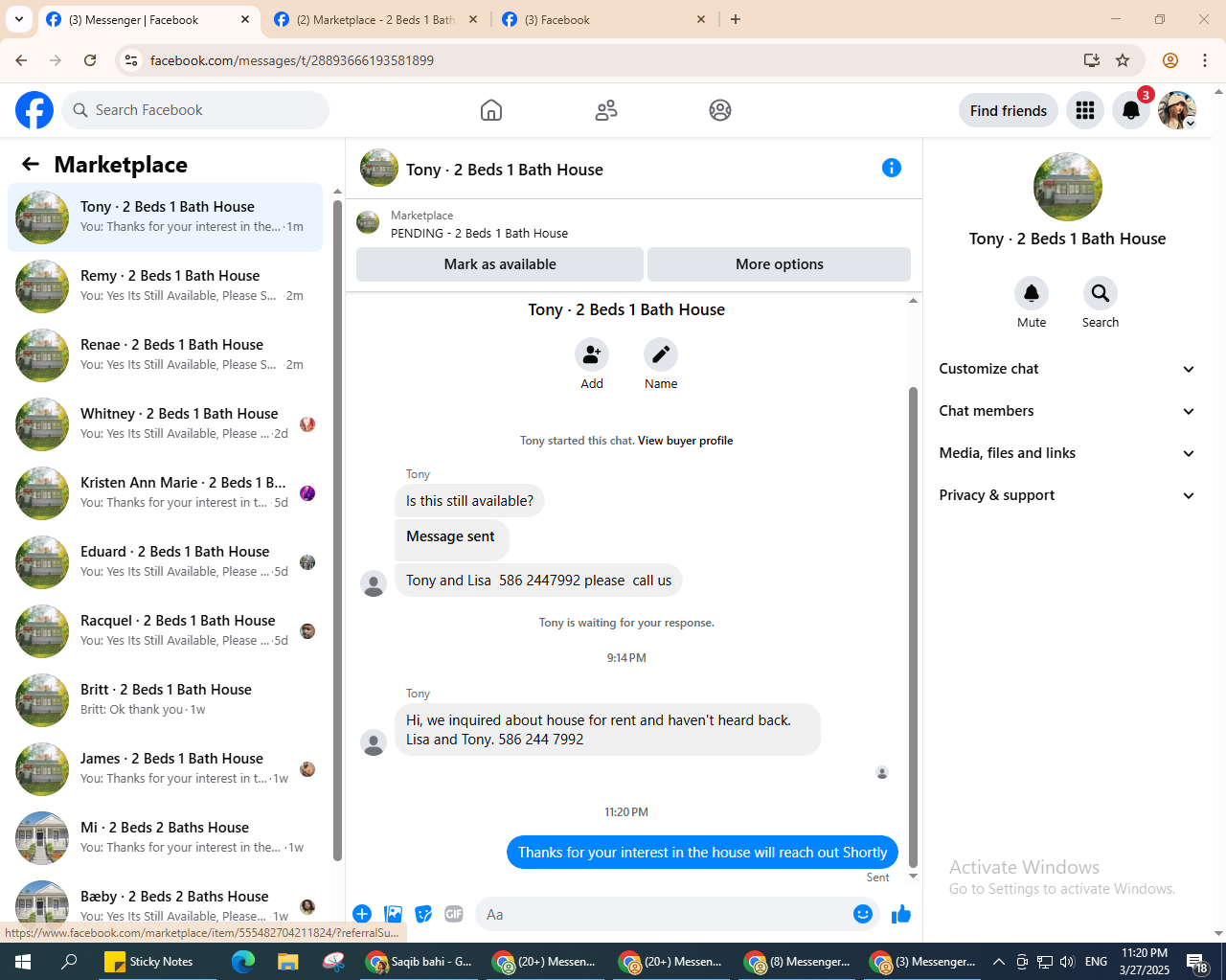Open the notifications bell
Screen dimensions: 1226x980
click(1131, 110)
